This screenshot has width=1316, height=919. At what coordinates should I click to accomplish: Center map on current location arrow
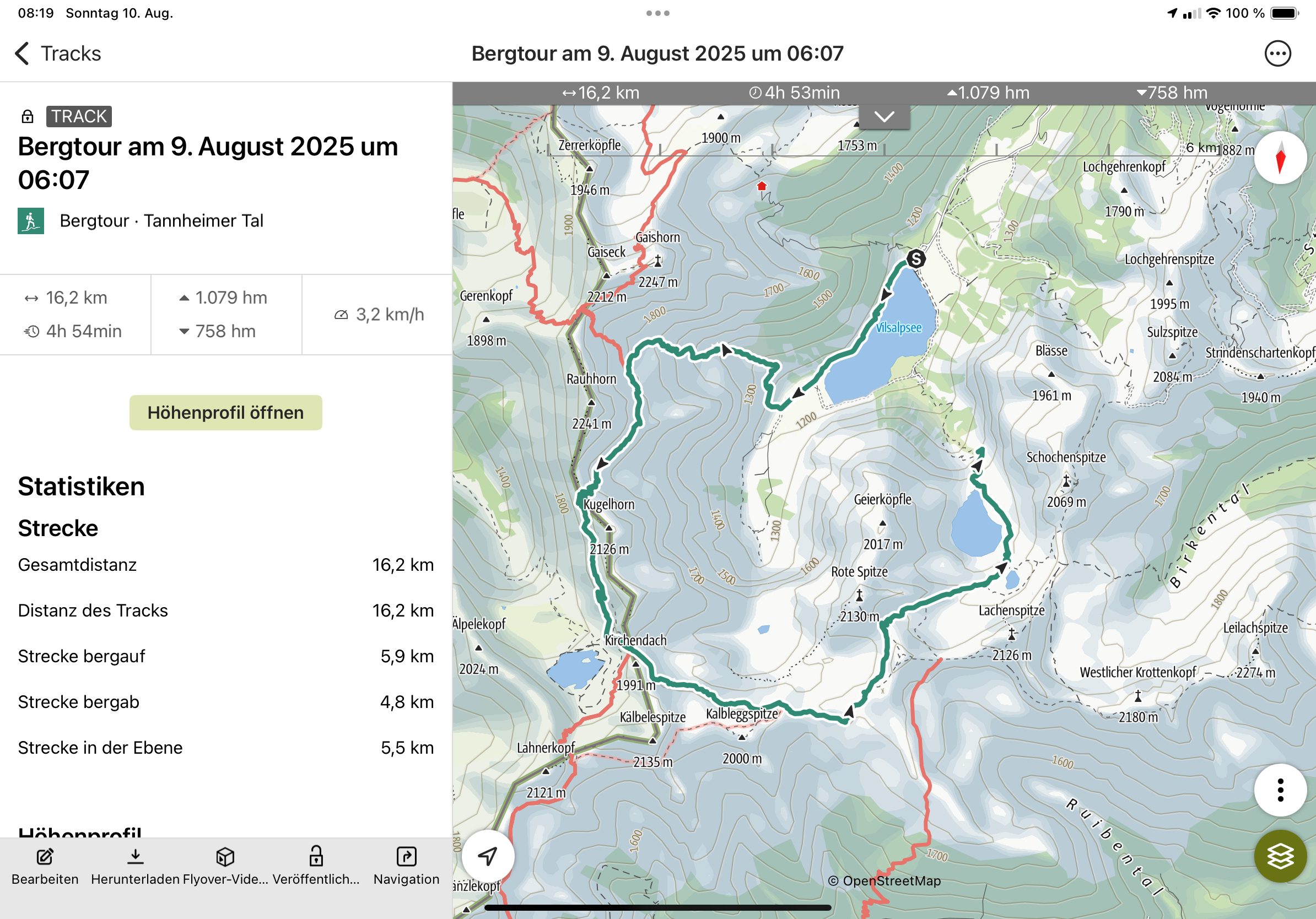coord(488,856)
